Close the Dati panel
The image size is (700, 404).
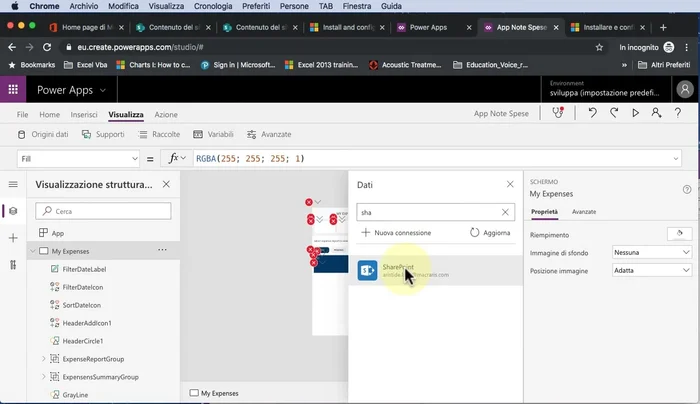click(510, 185)
